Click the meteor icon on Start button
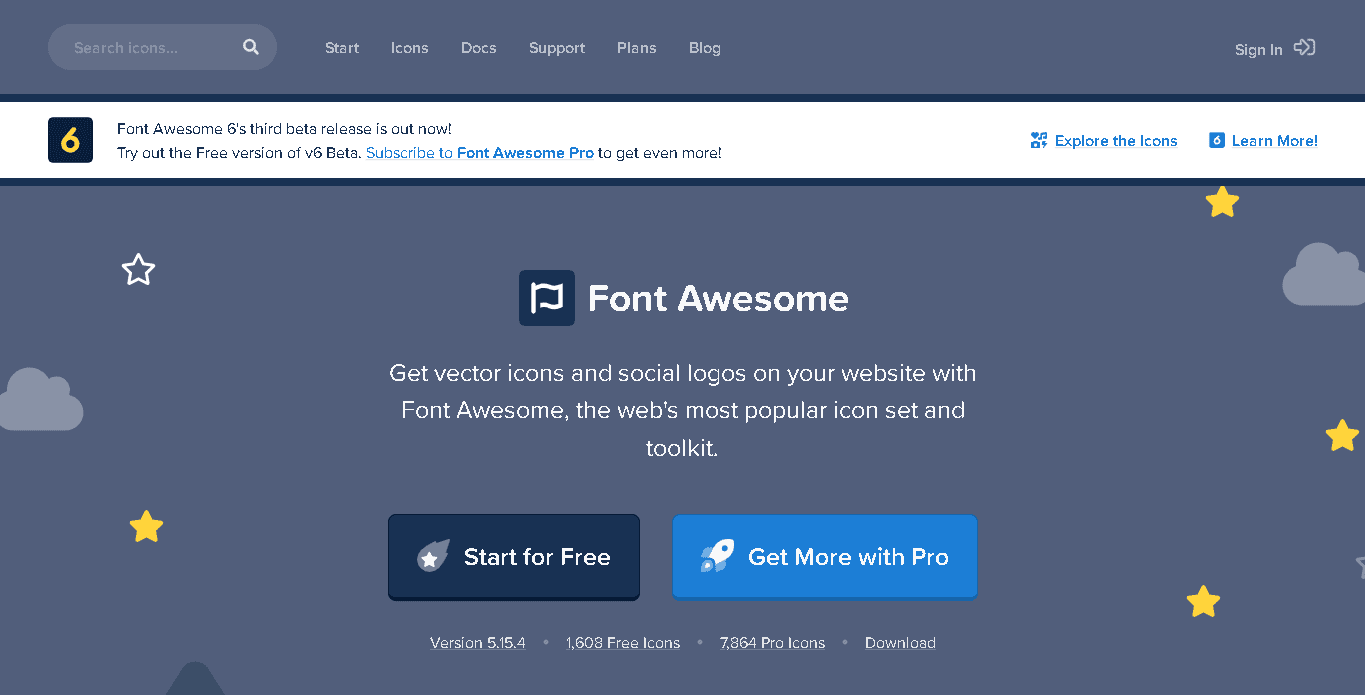The image size is (1365, 696). [x=432, y=557]
